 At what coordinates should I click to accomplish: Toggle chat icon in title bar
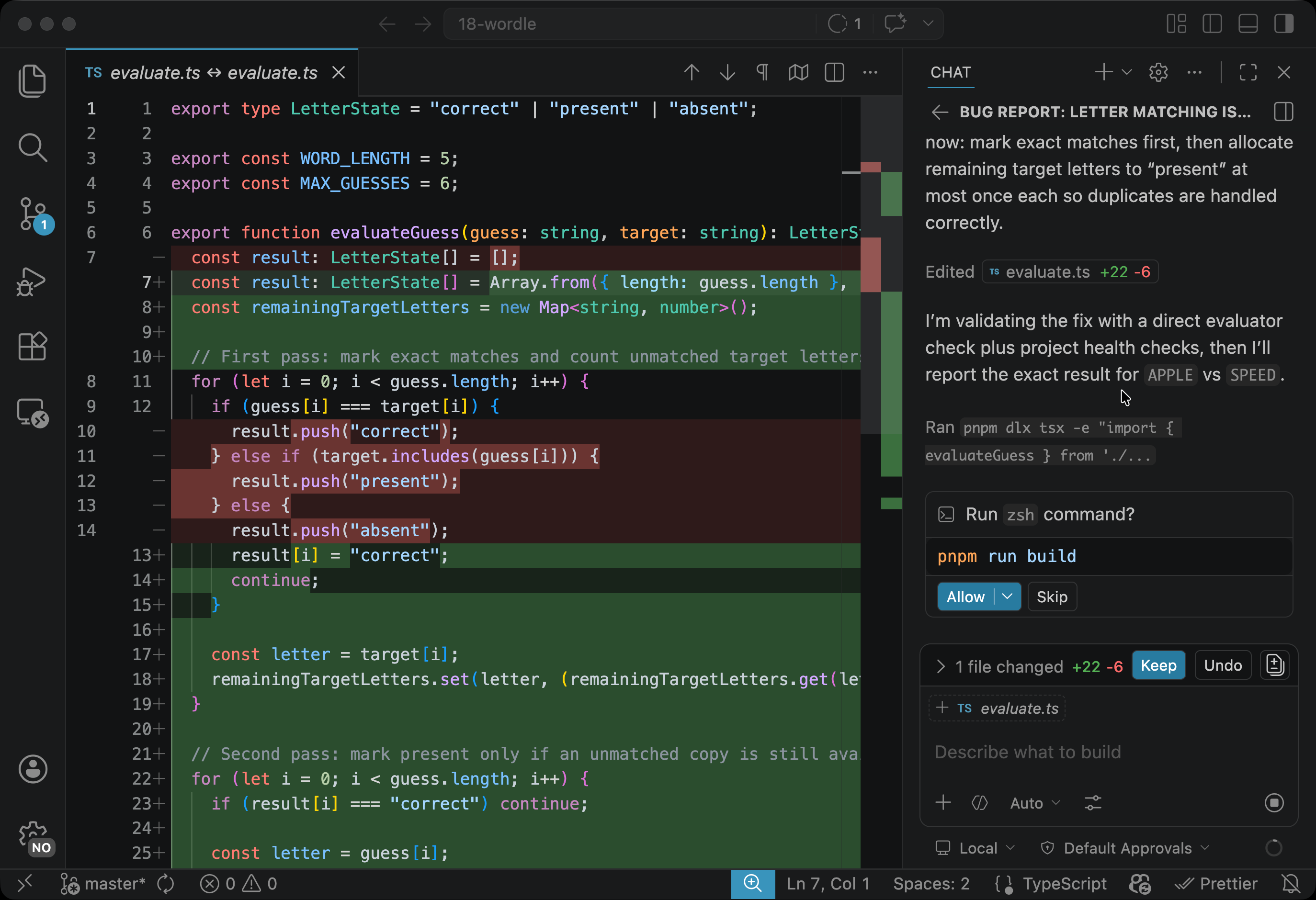pos(896,24)
